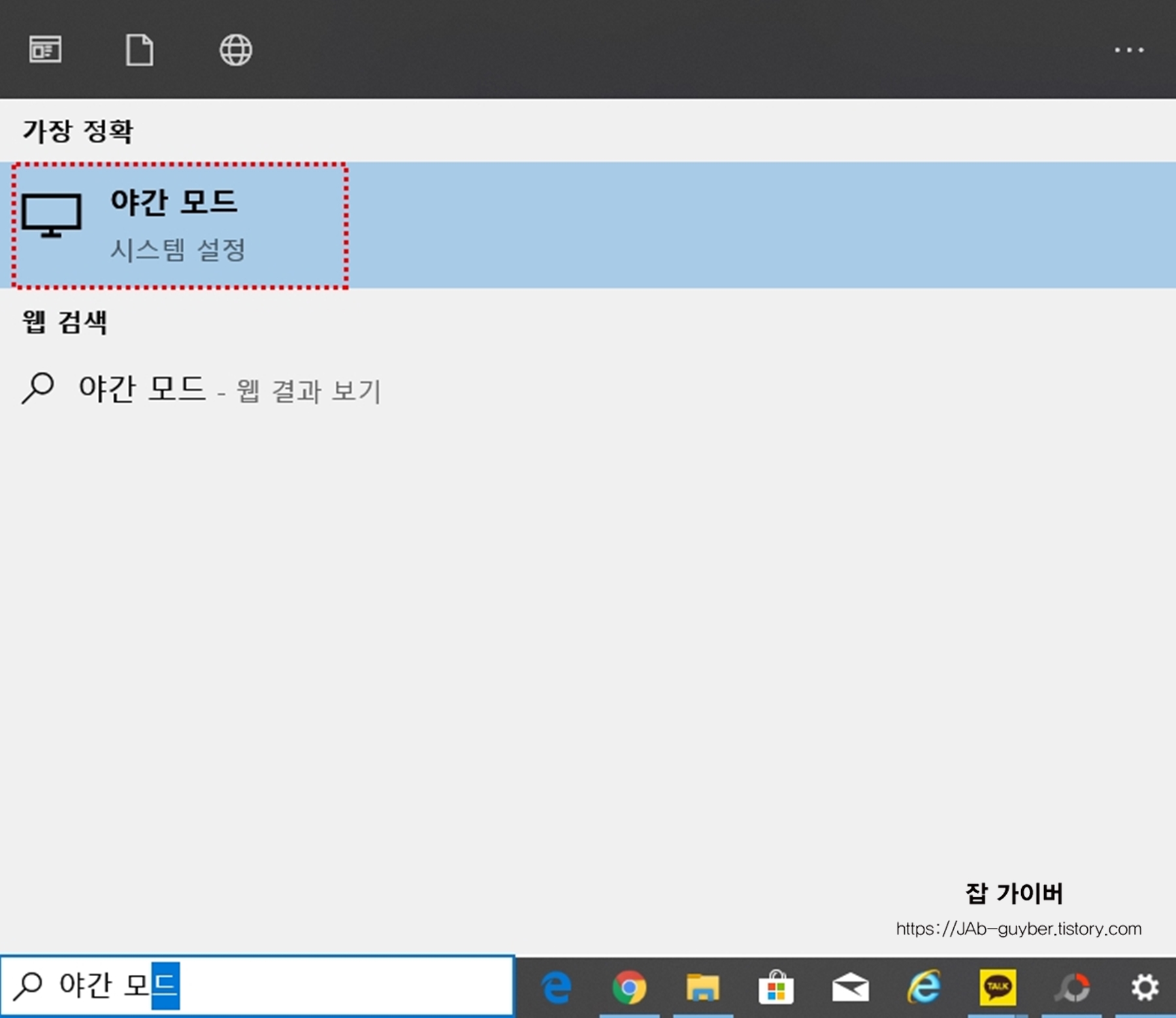Open the more options (...) menu
Screen dimensions: 1176x1018
(x=1130, y=50)
